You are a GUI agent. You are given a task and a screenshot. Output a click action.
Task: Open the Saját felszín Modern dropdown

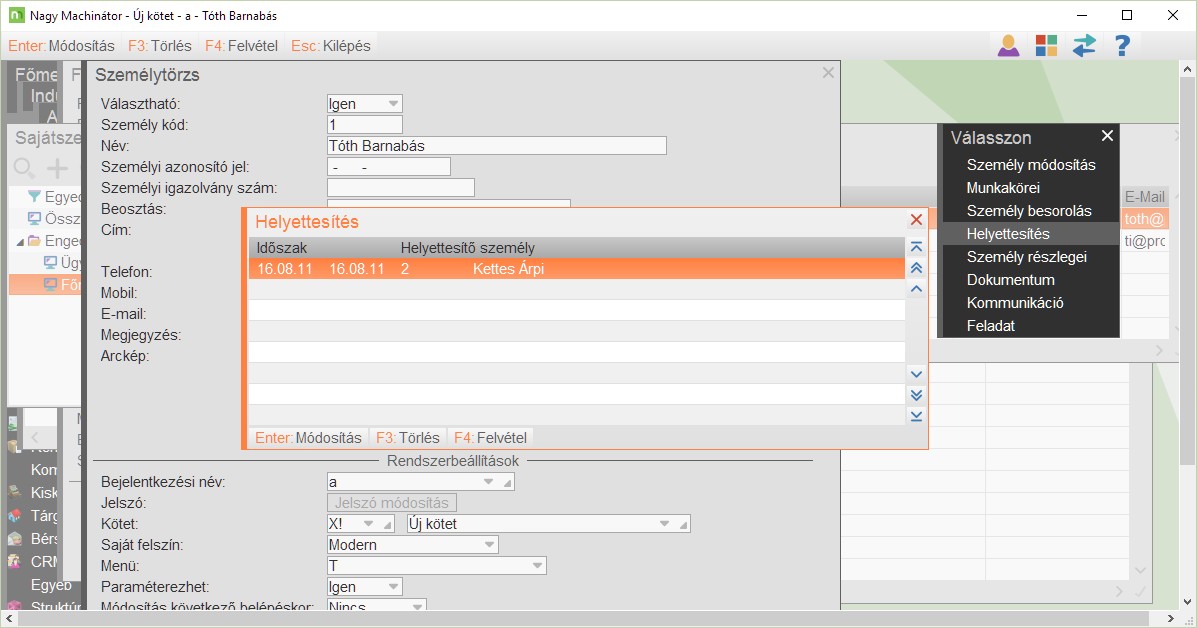(489, 544)
